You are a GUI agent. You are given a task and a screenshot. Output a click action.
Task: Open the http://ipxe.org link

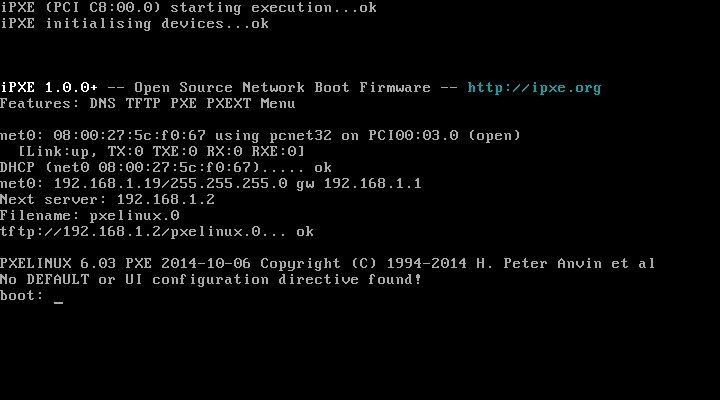(x=534, y=88)
